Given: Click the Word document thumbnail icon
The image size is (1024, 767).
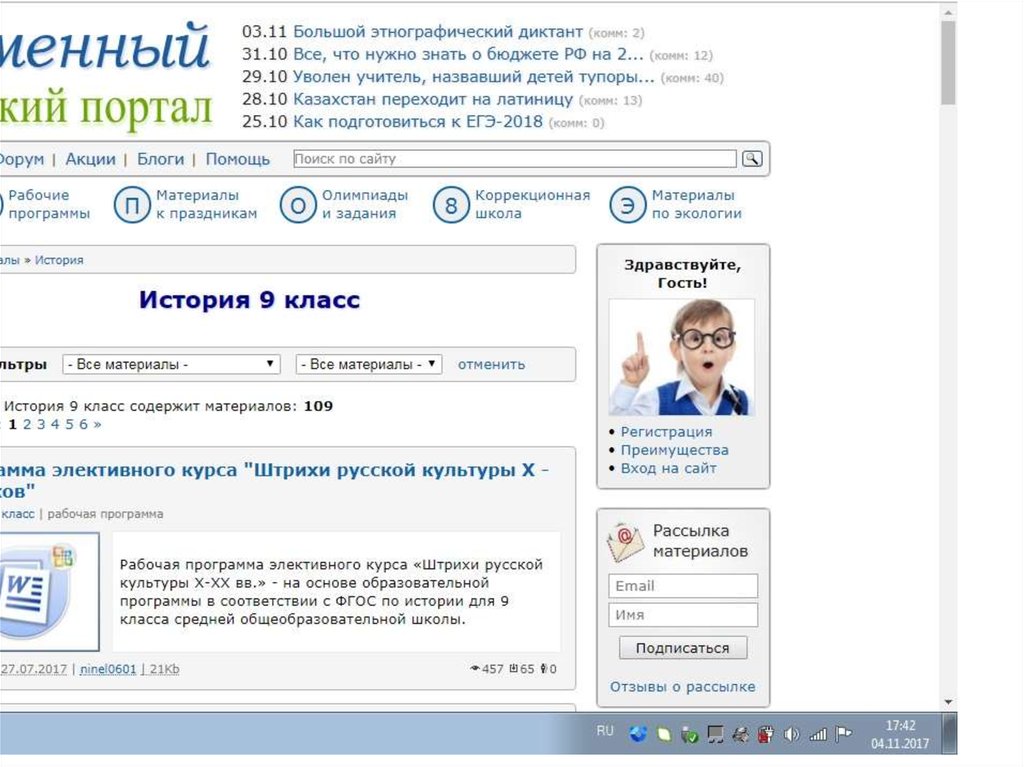Looking at the screenshot, I should point(47,591).
